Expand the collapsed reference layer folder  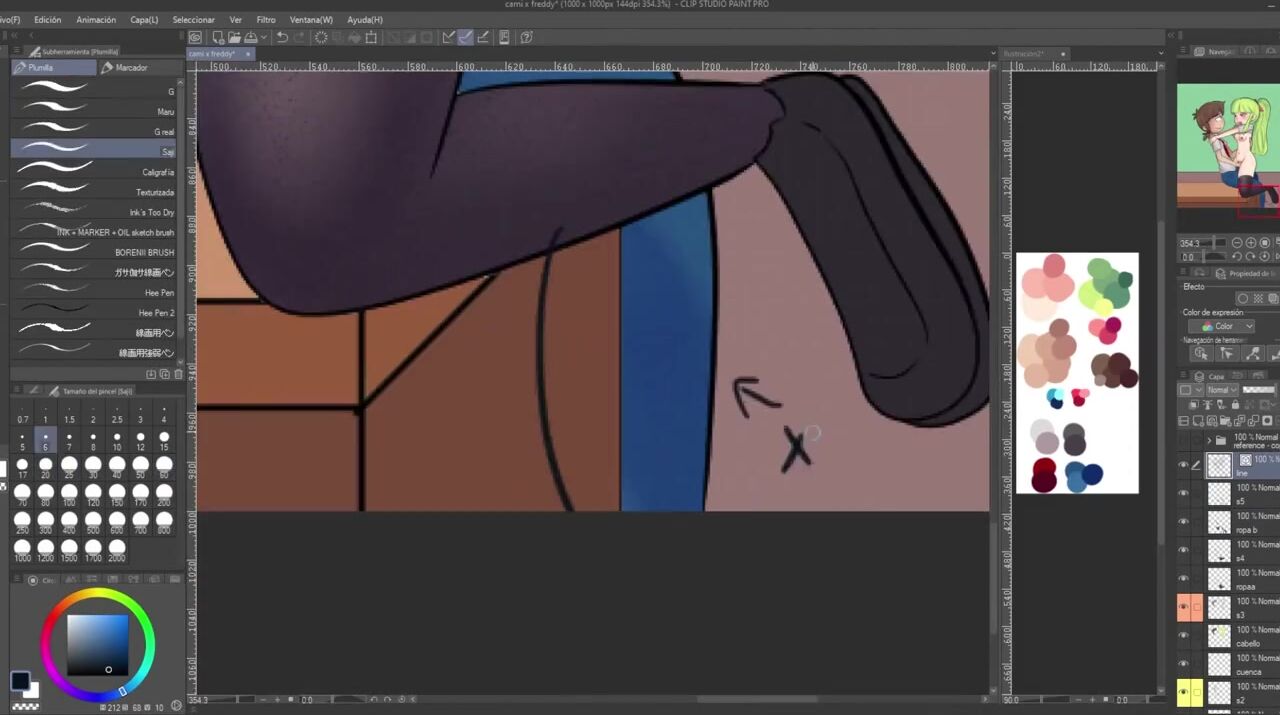point(1209,440)
